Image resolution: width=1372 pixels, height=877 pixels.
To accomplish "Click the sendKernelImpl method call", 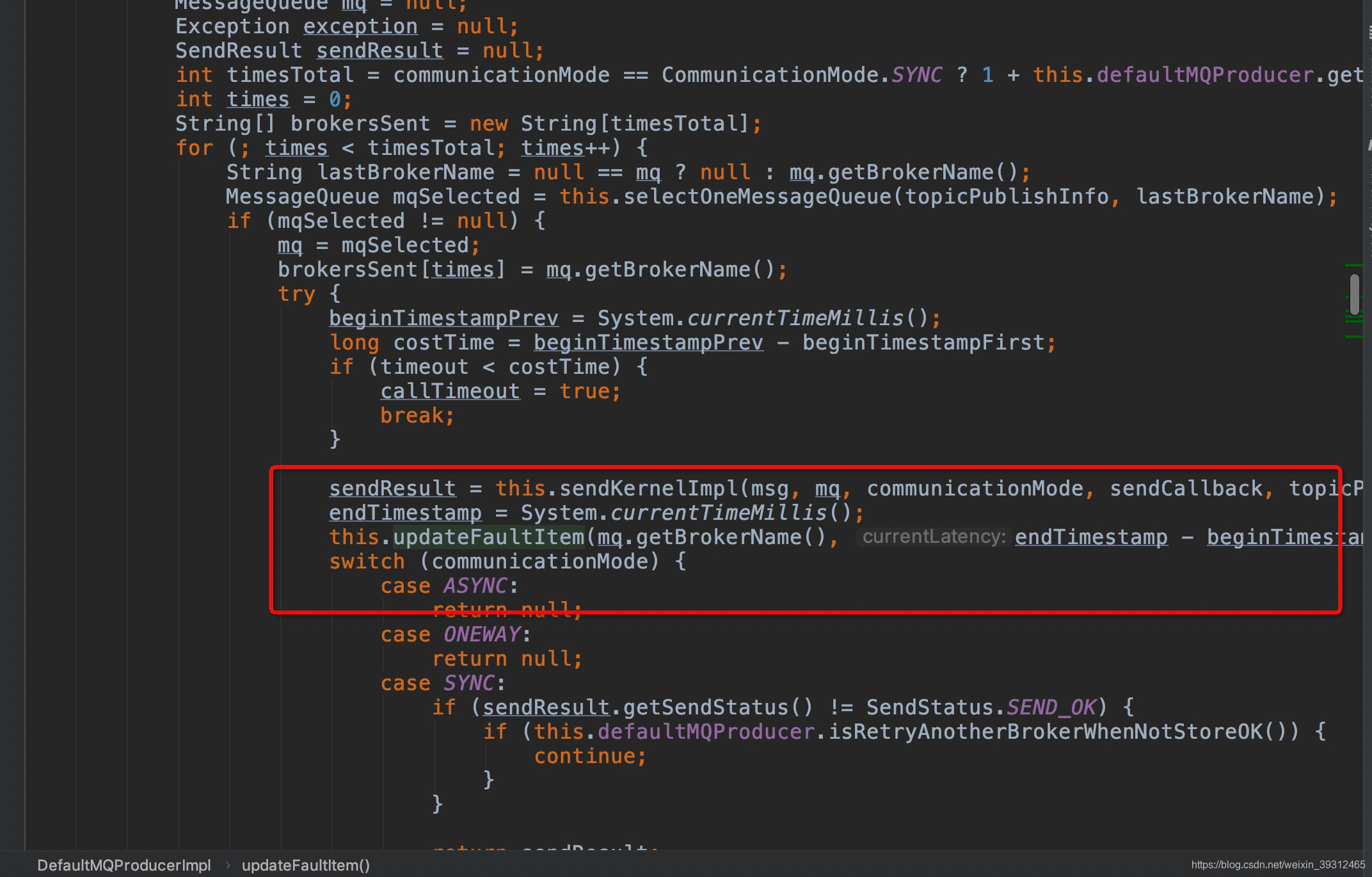I will pos(648,488).
